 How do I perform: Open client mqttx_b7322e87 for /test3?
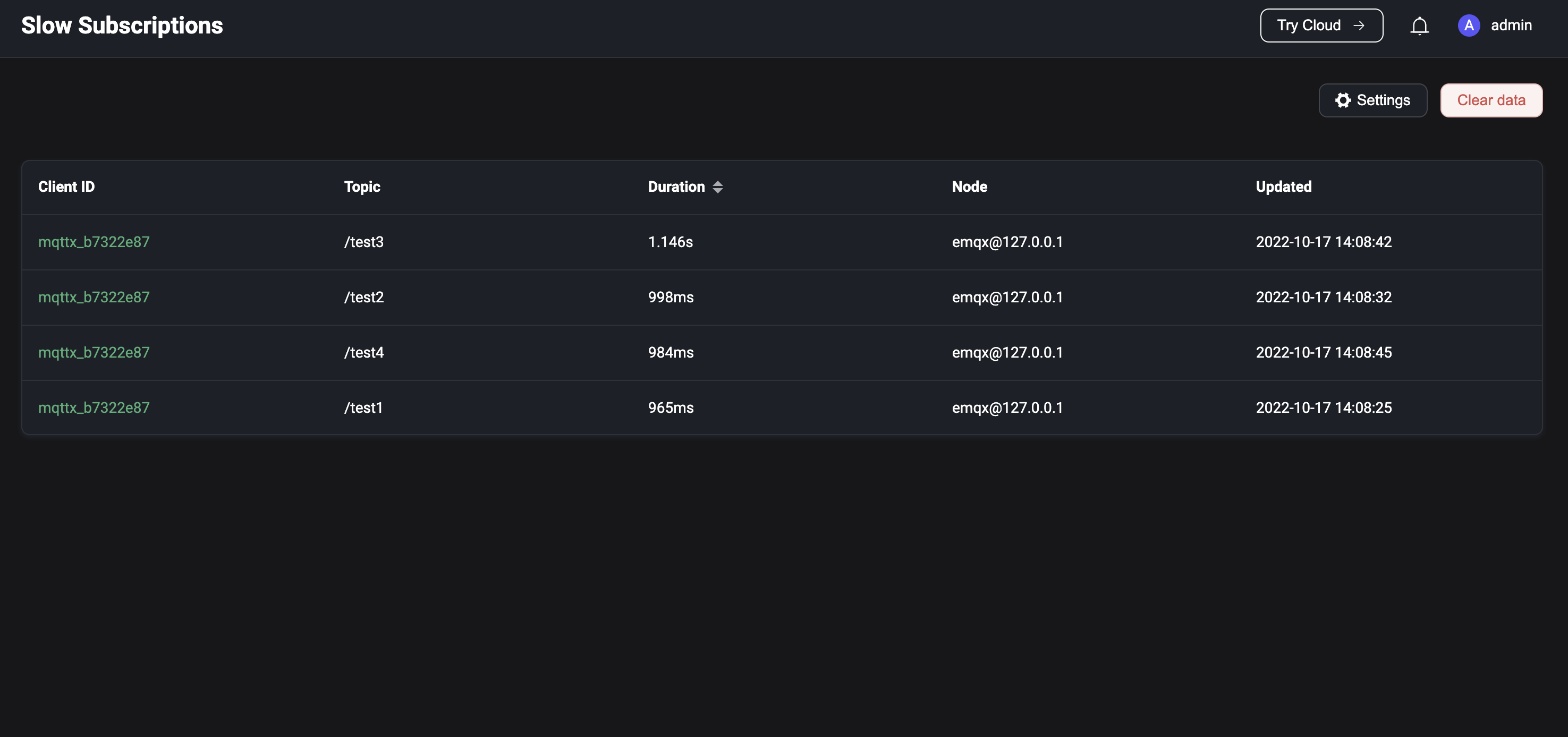pos(94,242)
